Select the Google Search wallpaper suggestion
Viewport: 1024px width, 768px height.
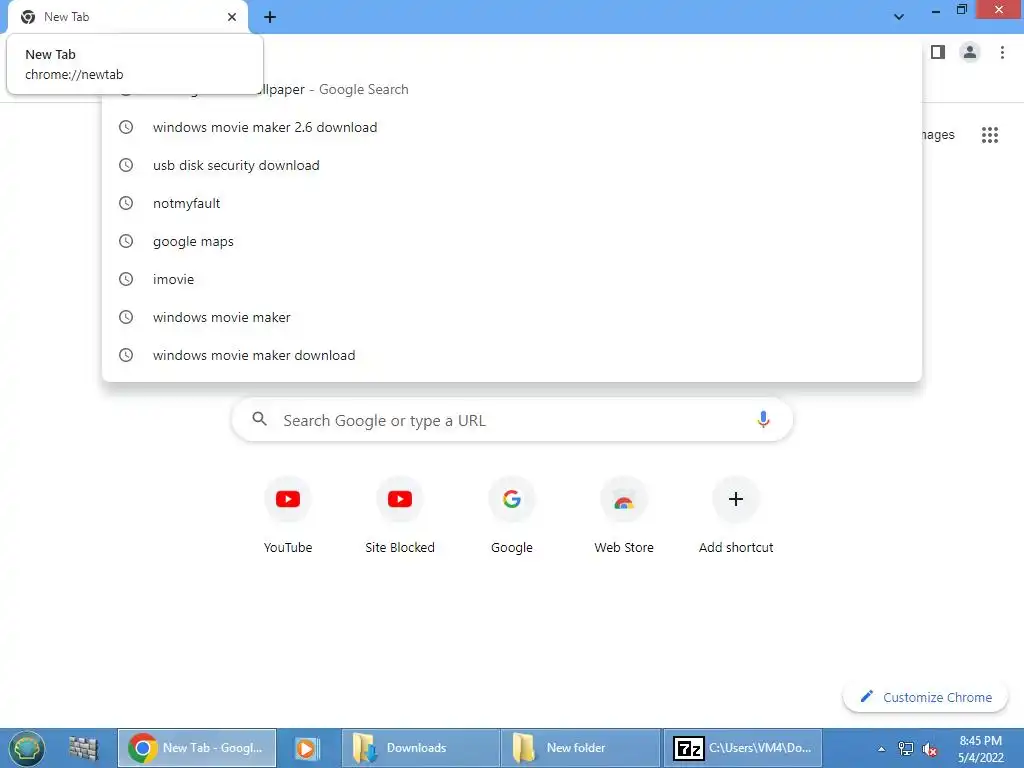click(512, 90)
